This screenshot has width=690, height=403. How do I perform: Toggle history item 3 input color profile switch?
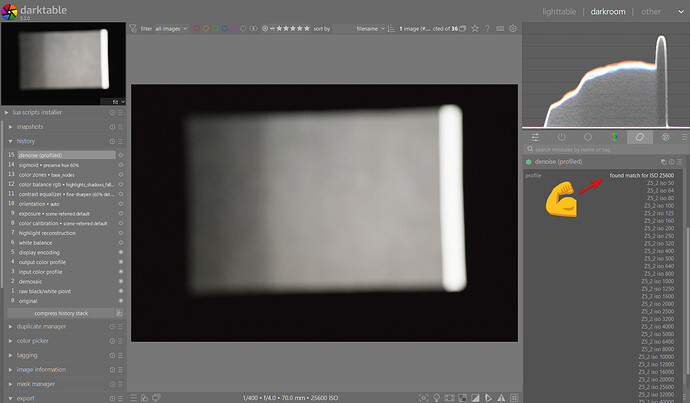pyautogui.click(x=120, y=273)
